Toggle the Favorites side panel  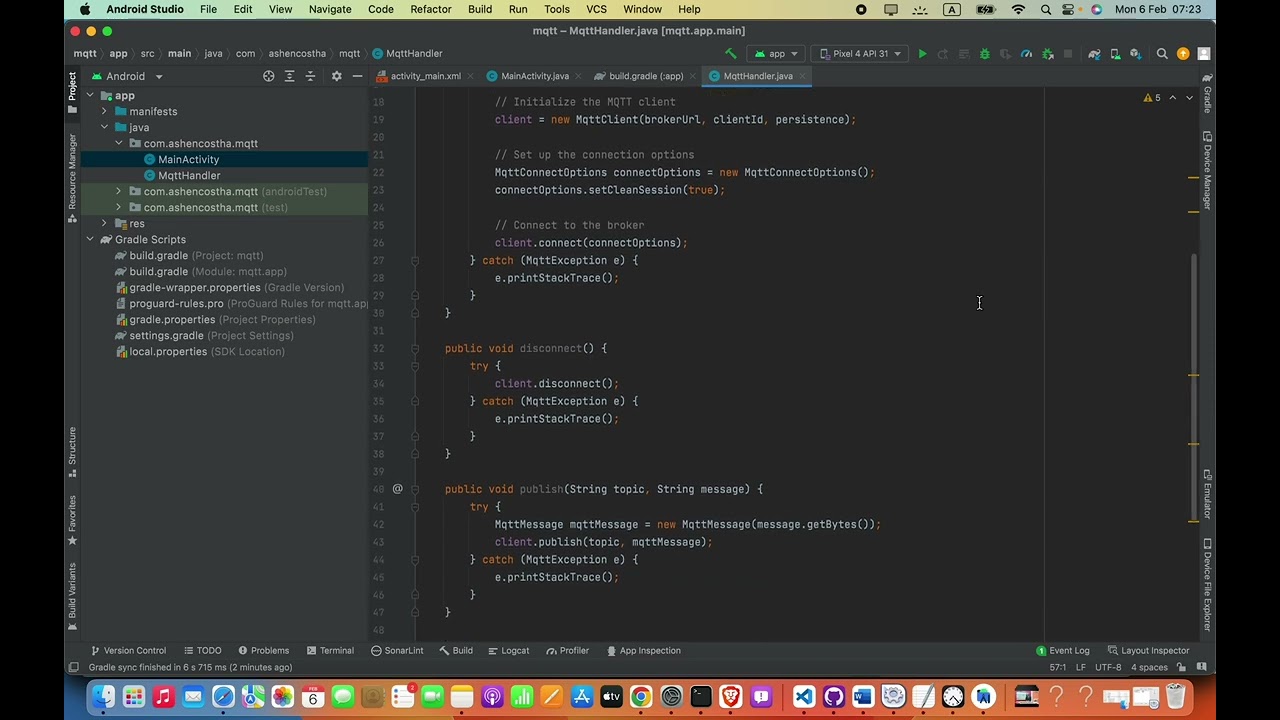72,520
